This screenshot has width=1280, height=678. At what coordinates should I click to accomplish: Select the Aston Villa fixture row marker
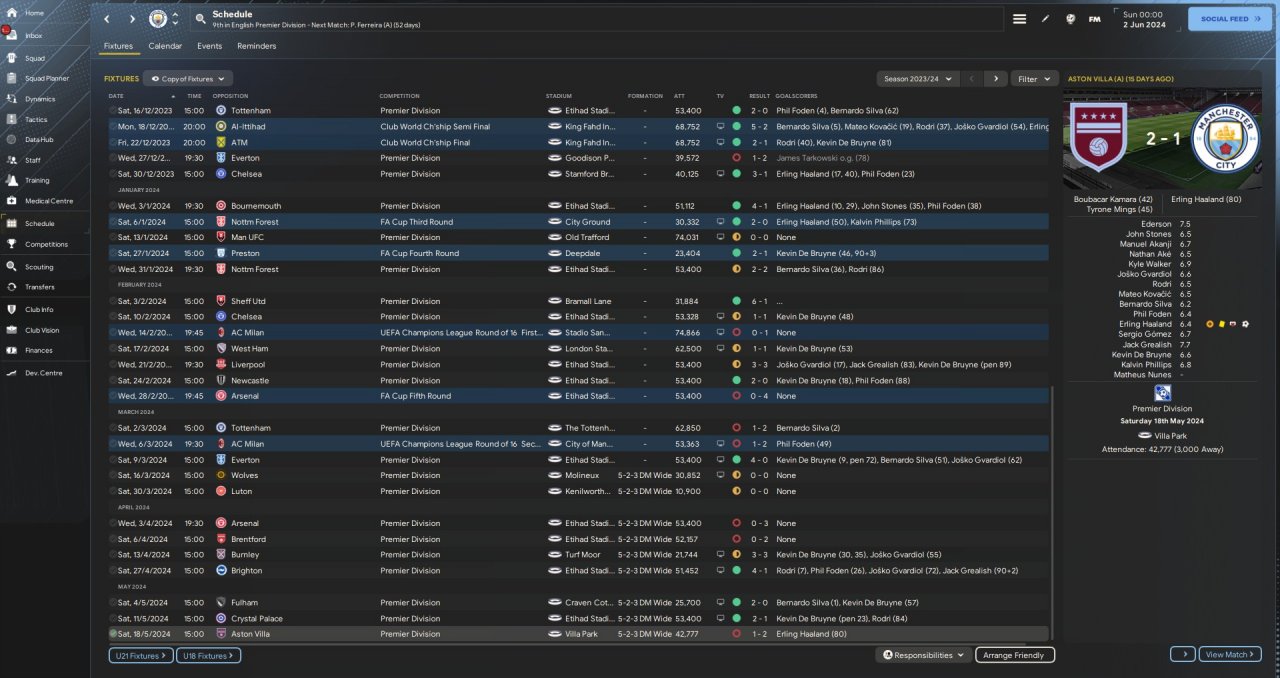(x=113, y=634)
